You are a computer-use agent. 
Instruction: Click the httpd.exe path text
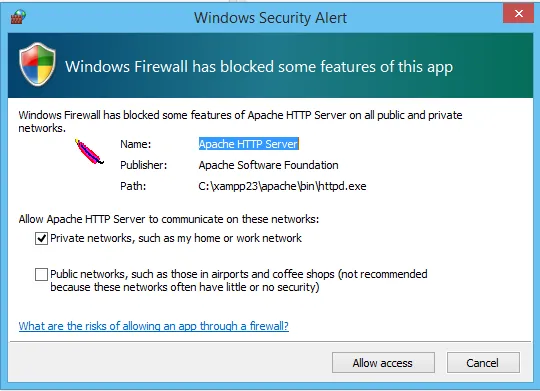tap(282, 186)
